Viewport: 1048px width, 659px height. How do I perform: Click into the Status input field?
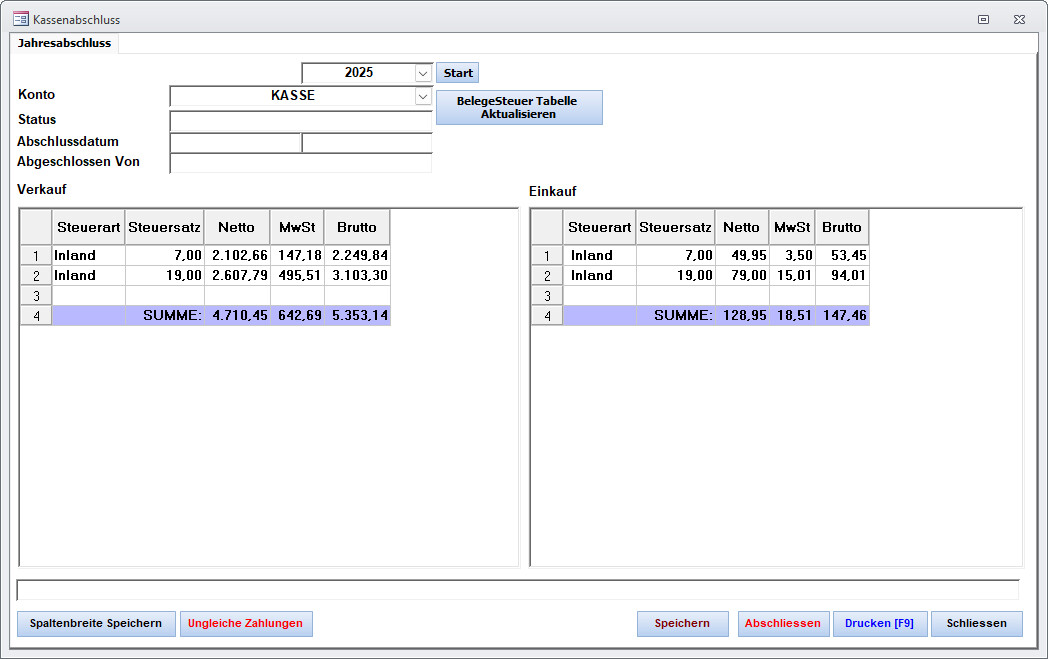click(300, 120)
